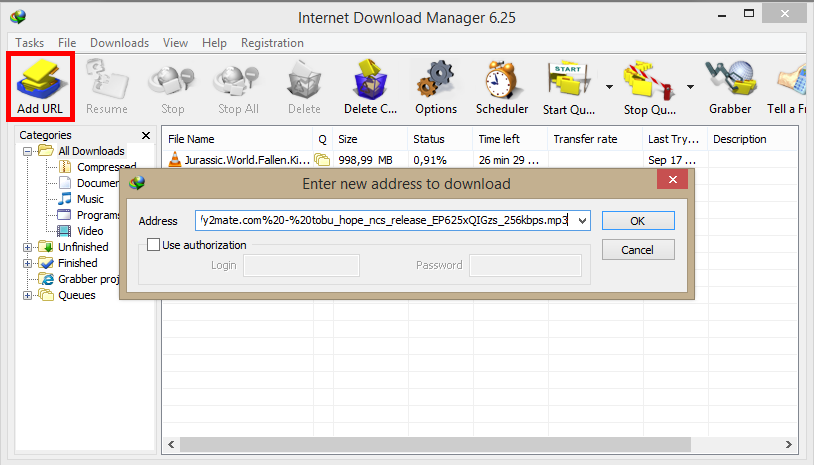
Task: Open the Address history dropdown arrow
Action: pyautogui.click(x=582, y=221)
